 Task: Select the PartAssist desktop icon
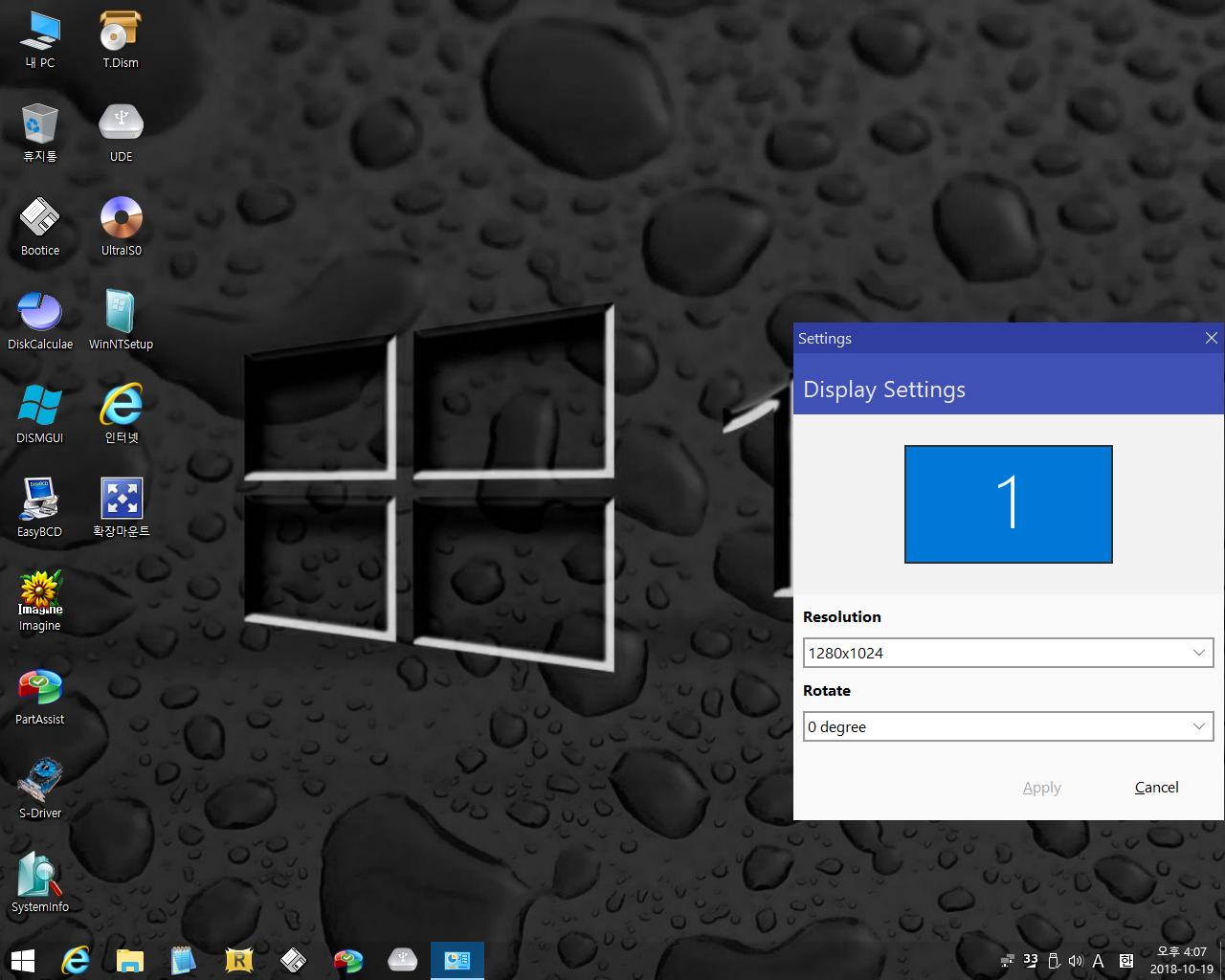[40, 697]
